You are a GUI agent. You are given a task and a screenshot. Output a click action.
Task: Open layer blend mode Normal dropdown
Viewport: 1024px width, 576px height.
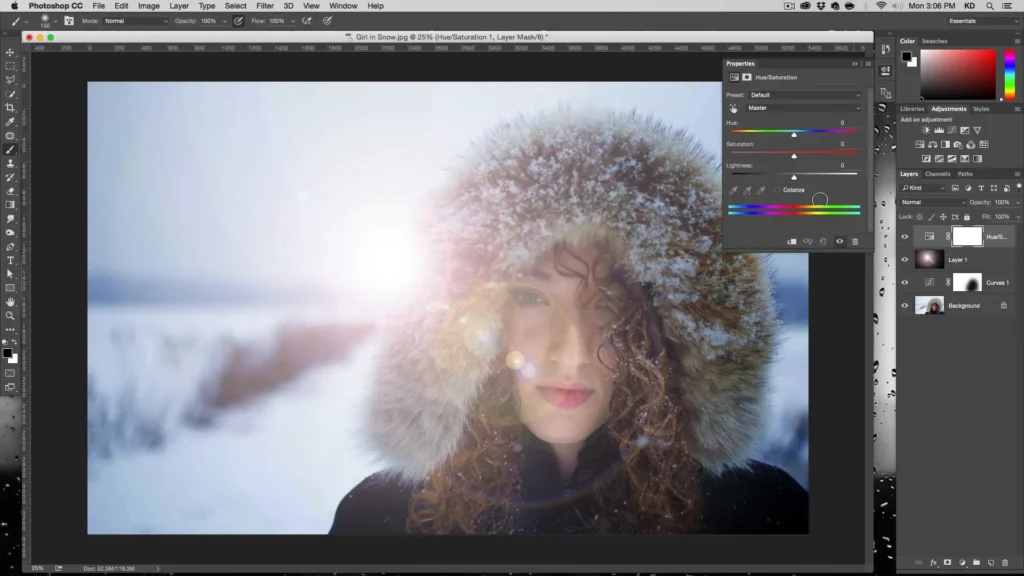tap(933, 202)
